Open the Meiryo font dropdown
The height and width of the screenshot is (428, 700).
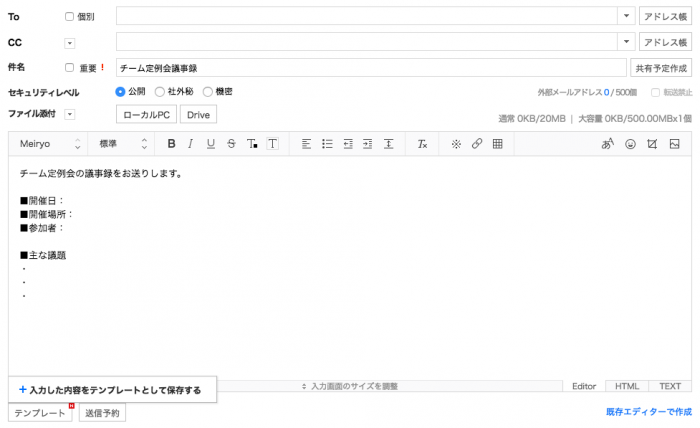pos(50,144)
